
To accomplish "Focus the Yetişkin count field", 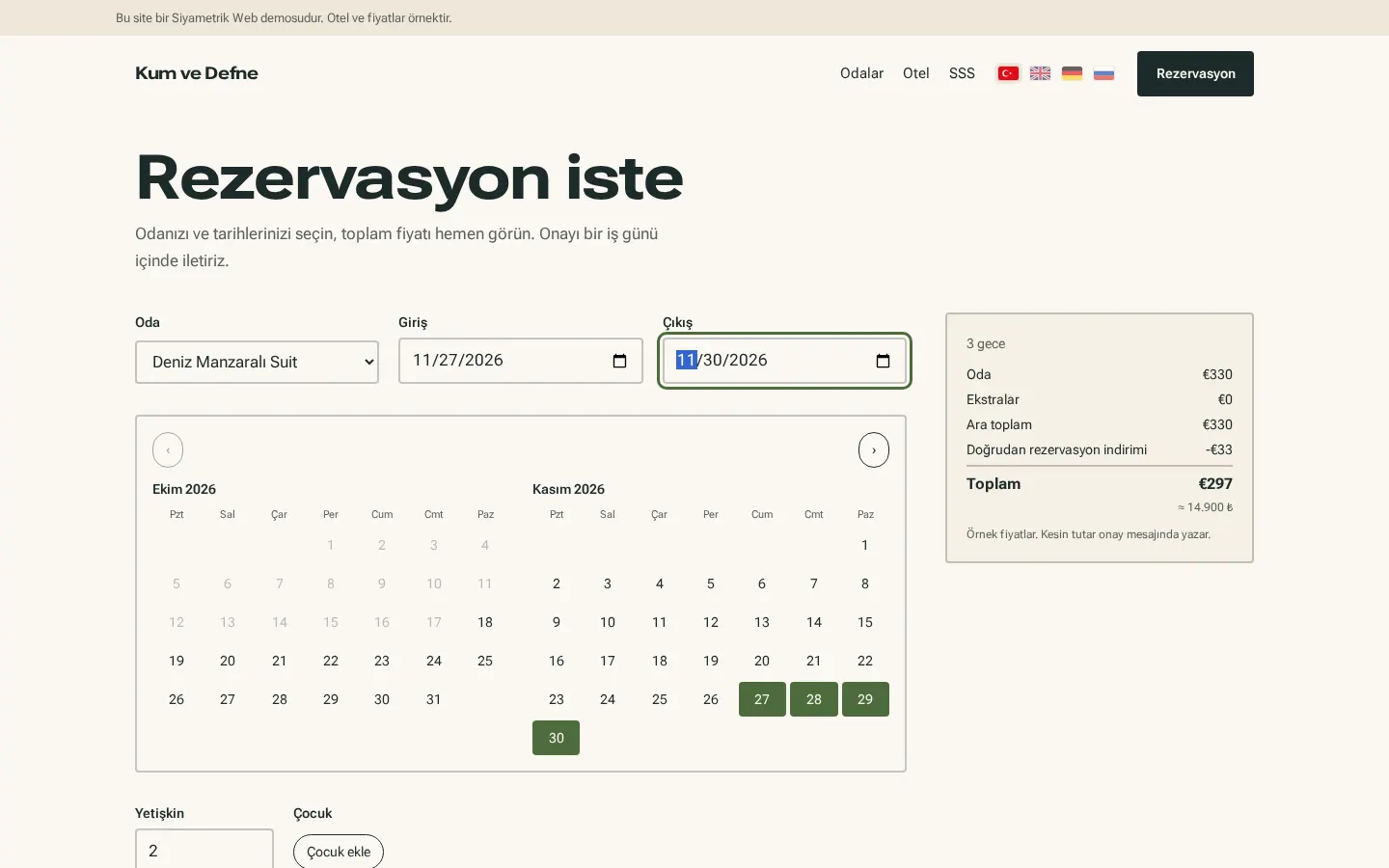I will [204, 850].
